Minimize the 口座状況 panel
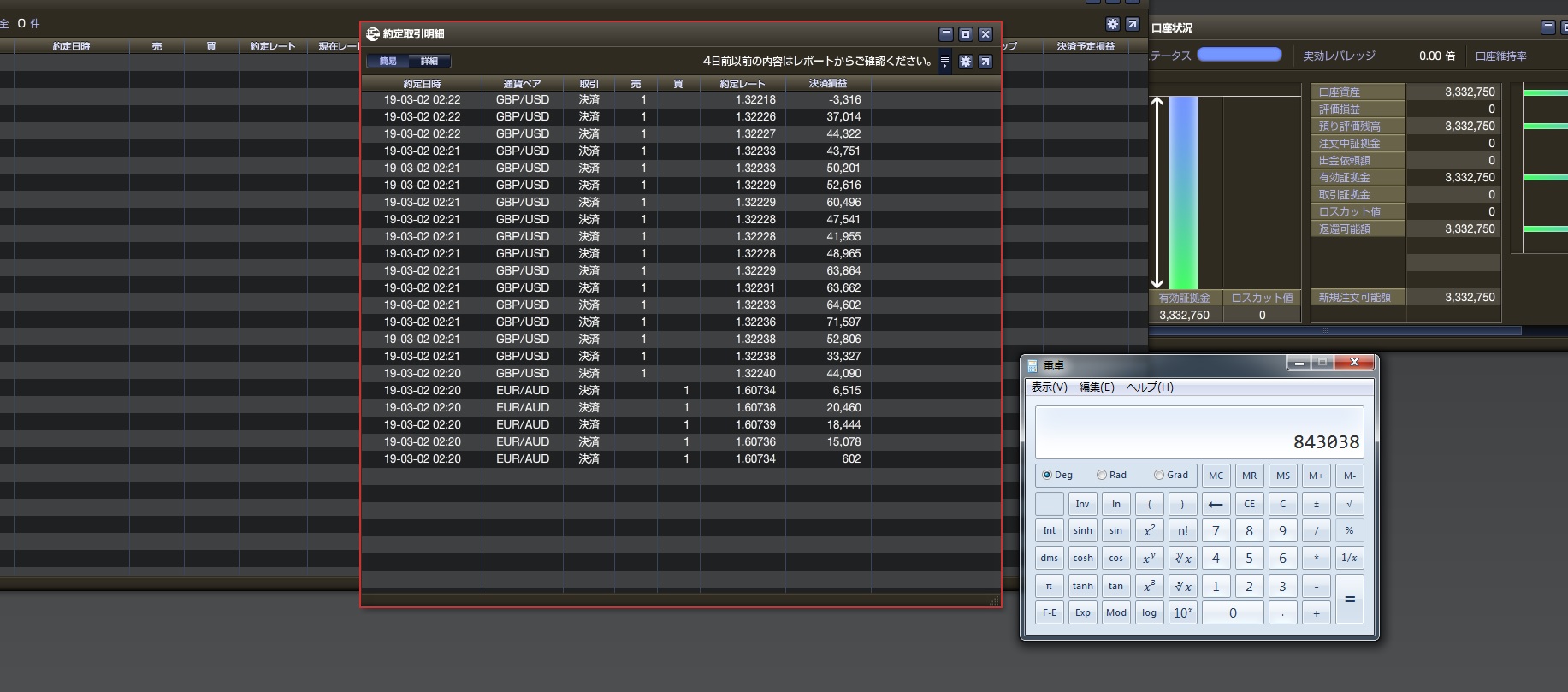Viewport: 1568px width, 692px height. click(x=1547, y=27)
